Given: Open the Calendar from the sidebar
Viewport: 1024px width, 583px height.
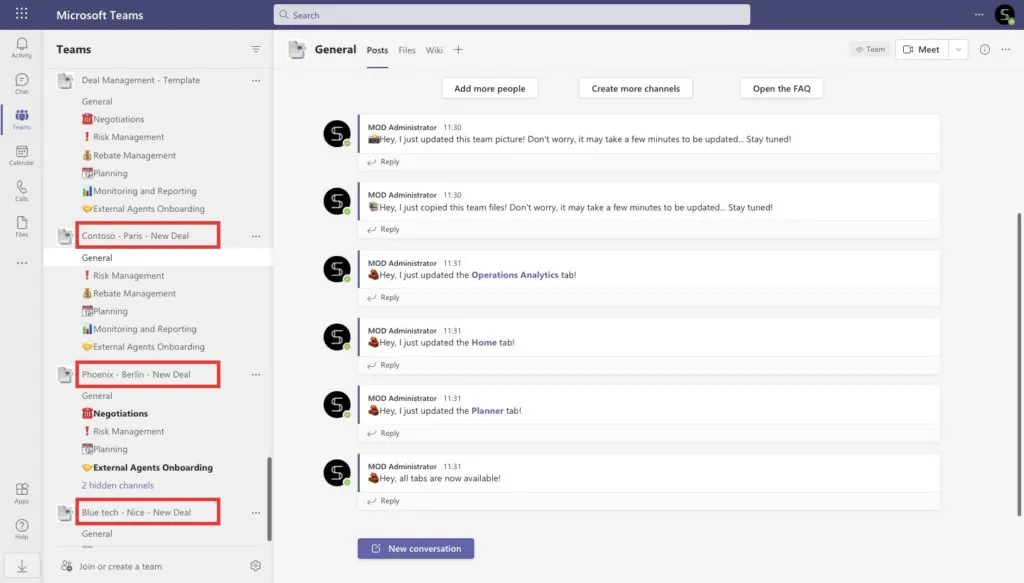Looking at the screenshot, I should point(22,155).
